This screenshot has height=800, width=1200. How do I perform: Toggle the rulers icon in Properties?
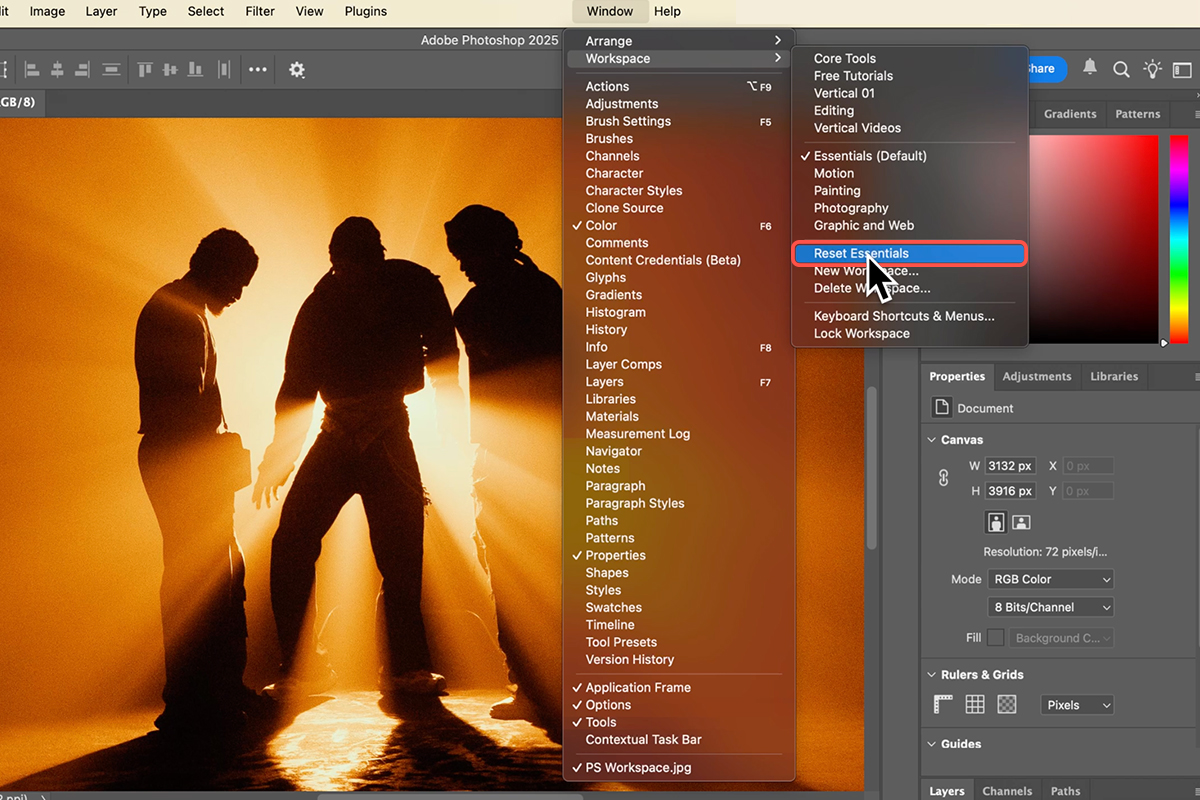943,705
